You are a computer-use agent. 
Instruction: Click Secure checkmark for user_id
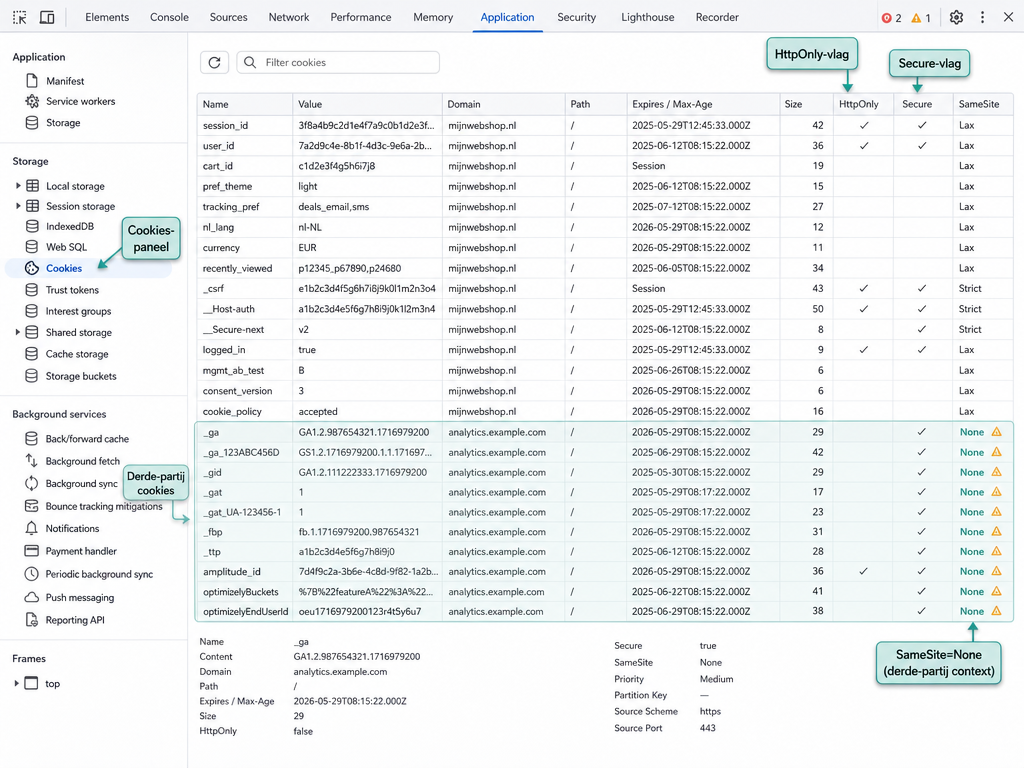click(x=921, y=146)
